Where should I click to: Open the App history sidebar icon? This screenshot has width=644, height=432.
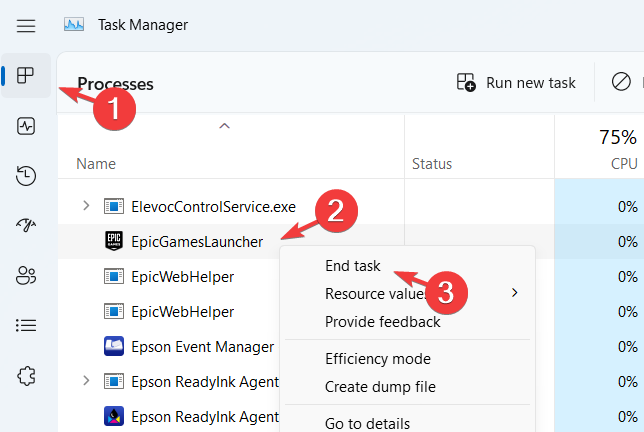pyautogui.click(x=26, y=176)
